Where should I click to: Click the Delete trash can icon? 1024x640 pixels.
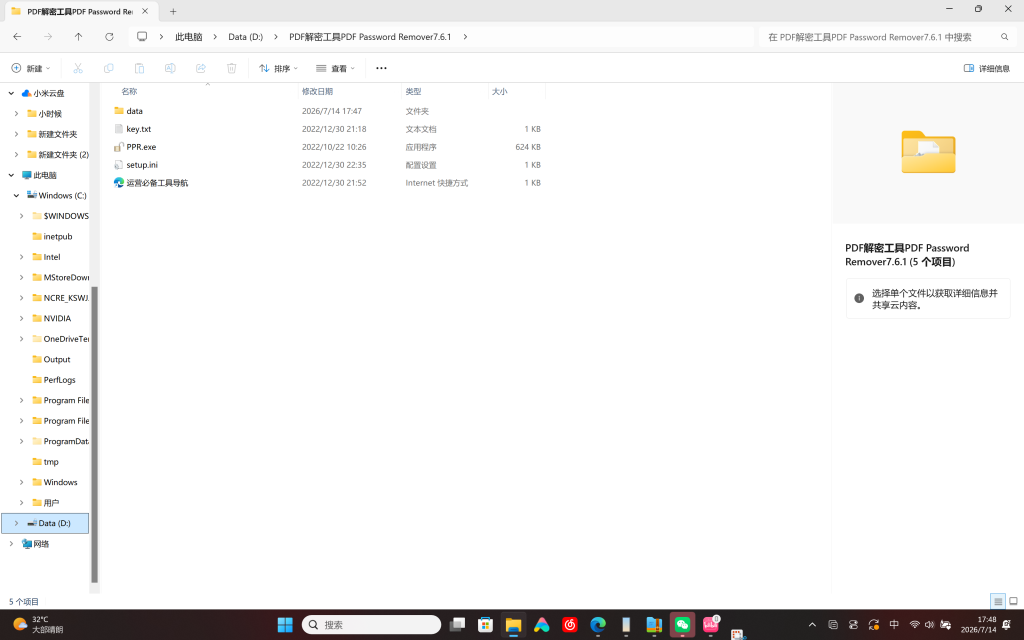[231, 68]
